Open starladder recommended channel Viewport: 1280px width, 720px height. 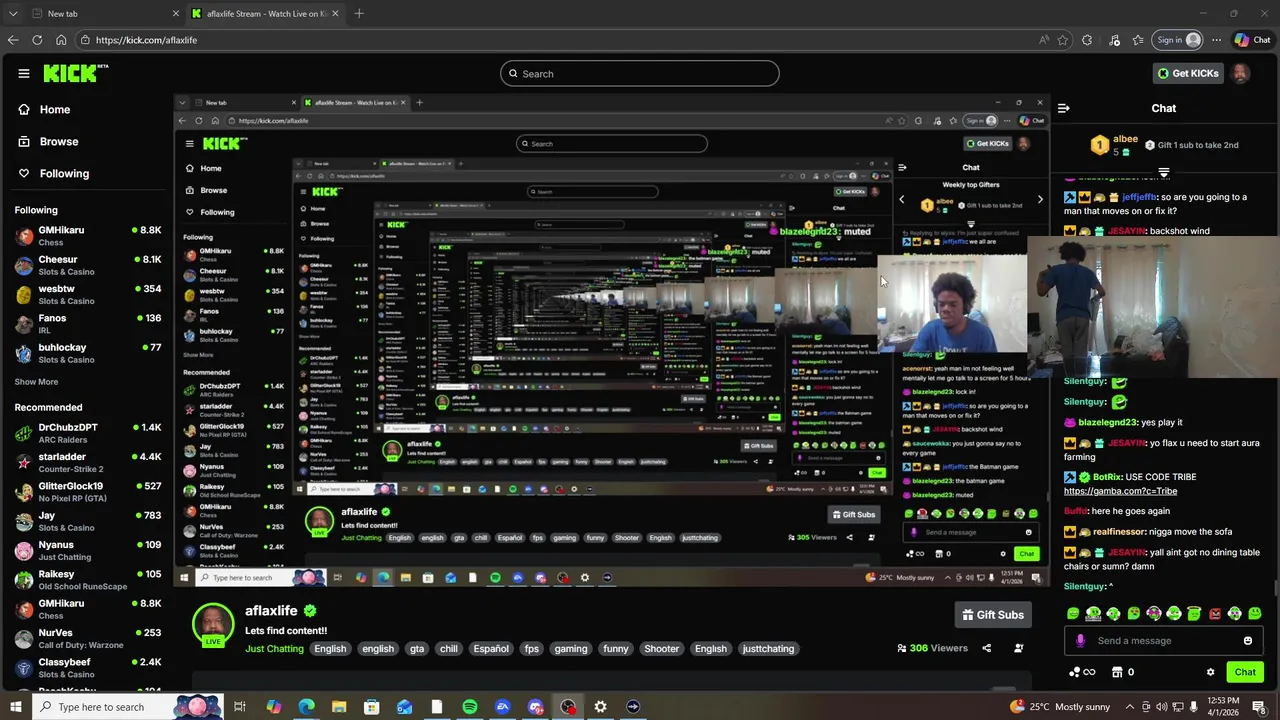88,463
